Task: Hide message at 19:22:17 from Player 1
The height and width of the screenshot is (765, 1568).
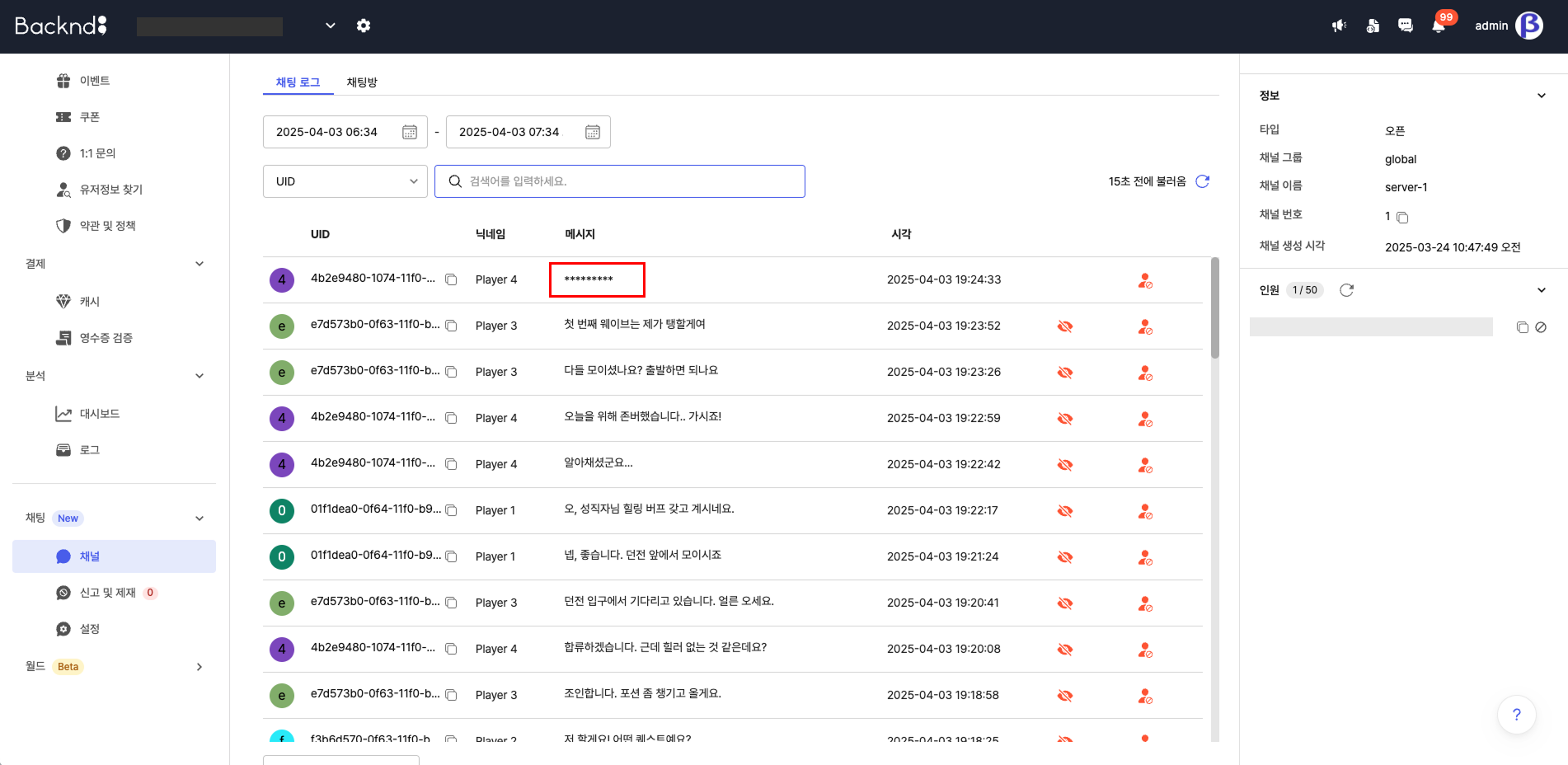Action: click(x=1065, y=511)
